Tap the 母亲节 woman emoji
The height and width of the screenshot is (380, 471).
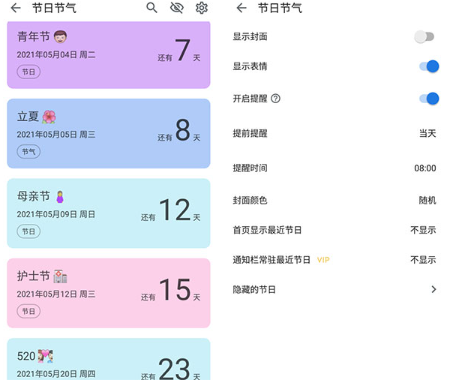(x=60, y=197)
